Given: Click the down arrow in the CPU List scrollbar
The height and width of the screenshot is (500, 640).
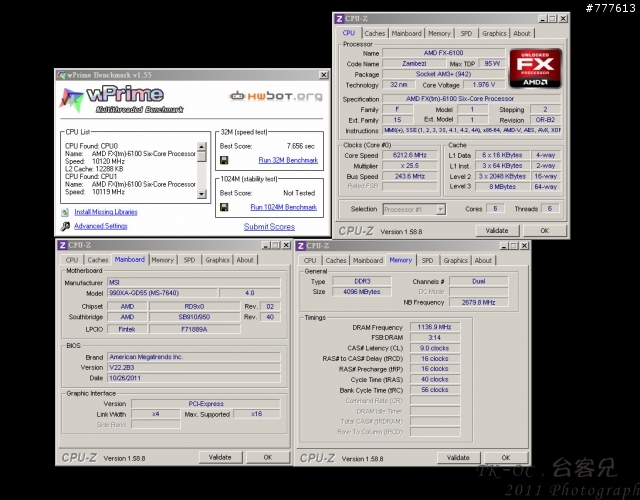Looking at the screenshot, I should (x=202, y=194).
